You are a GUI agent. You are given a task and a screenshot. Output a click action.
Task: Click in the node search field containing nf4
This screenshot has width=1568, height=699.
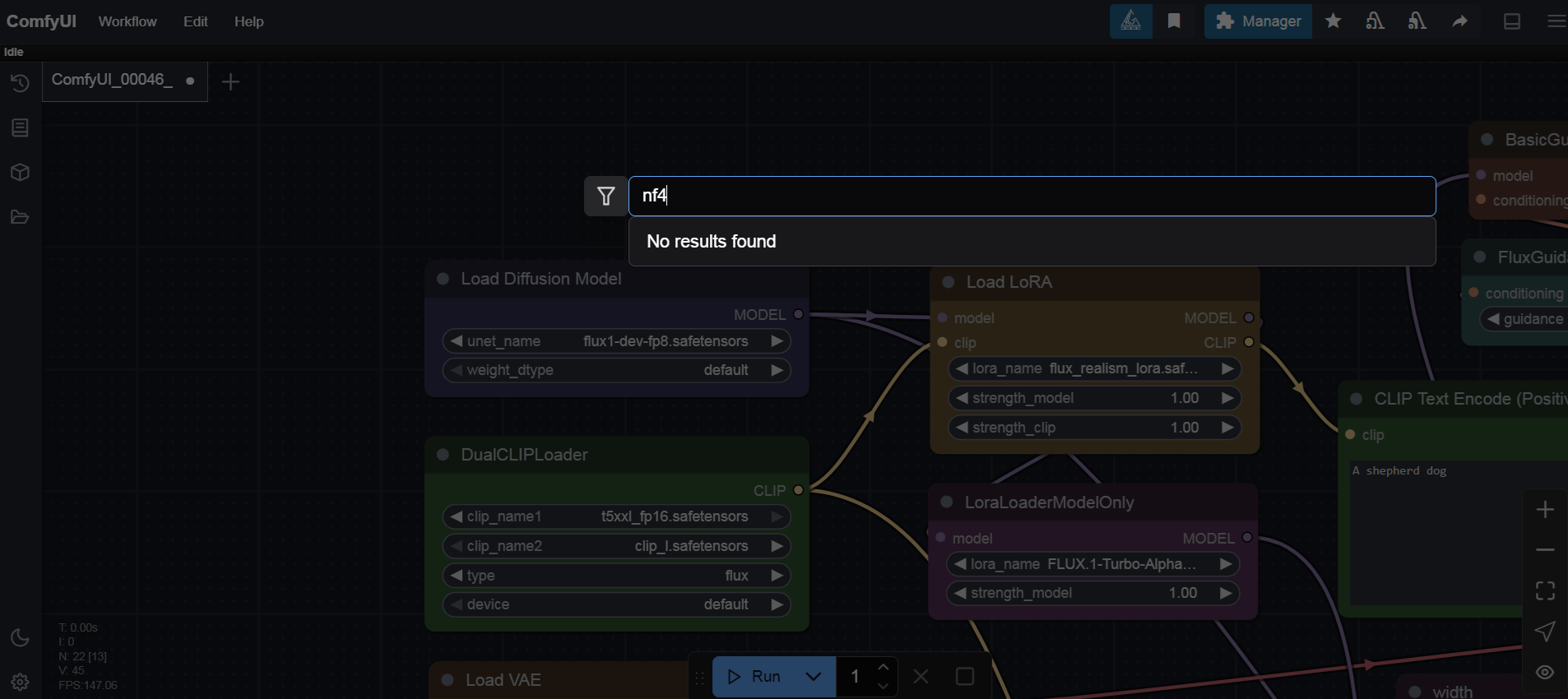pos(1032,197)
